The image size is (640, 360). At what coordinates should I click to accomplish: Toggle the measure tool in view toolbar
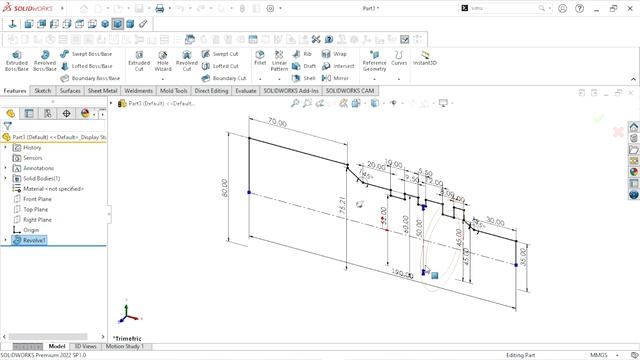(143, 24)
